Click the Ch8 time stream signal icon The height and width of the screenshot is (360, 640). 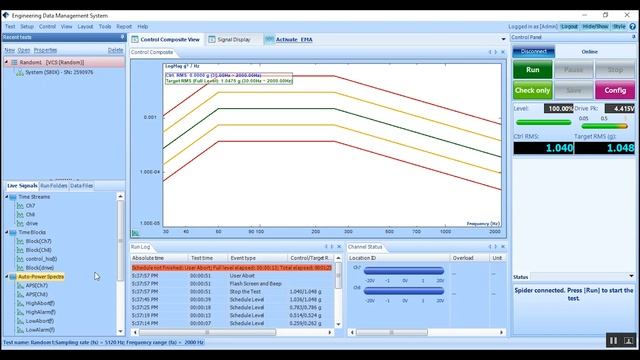point(20,215)
